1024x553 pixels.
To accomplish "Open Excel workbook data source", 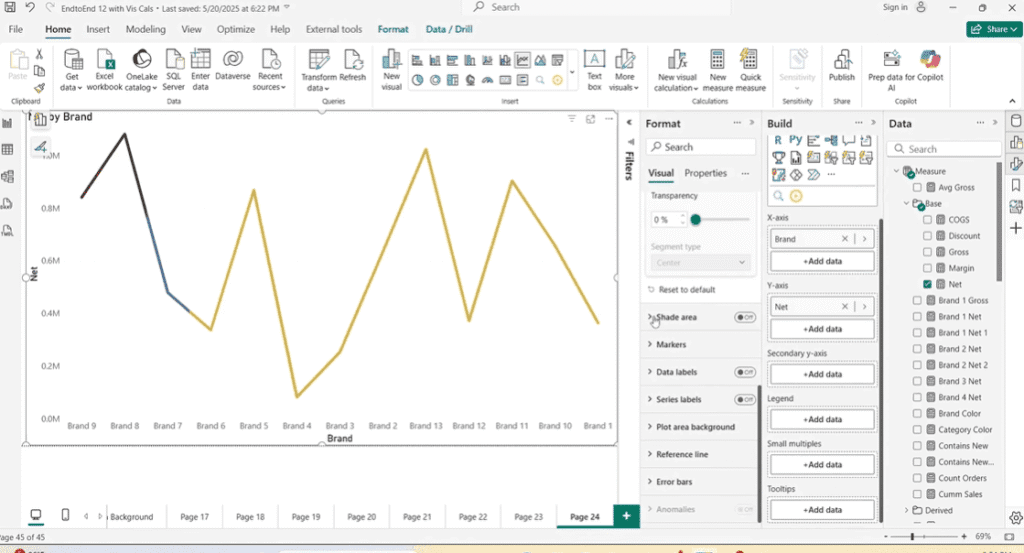I will (104, 70).
